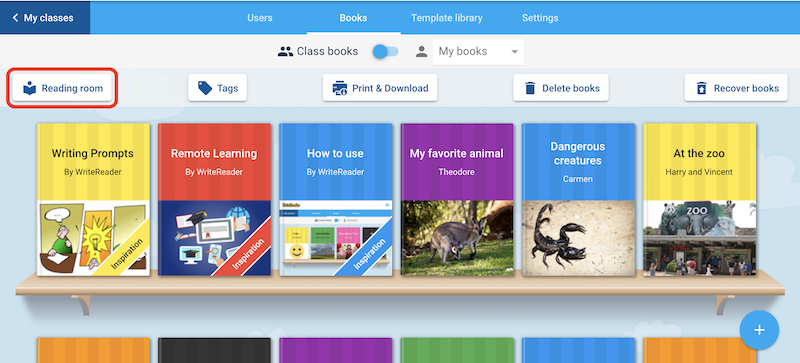
Task: Go back via My classes chevron
Action: tap(15, 18)
